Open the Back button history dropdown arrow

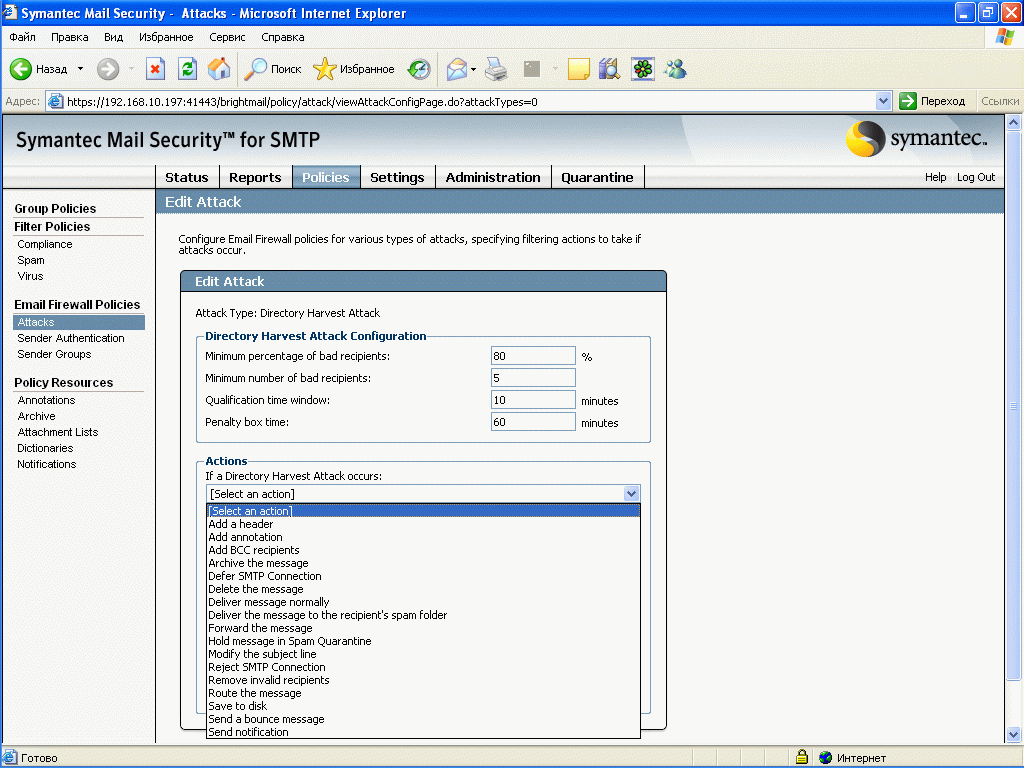pos(80,69)
